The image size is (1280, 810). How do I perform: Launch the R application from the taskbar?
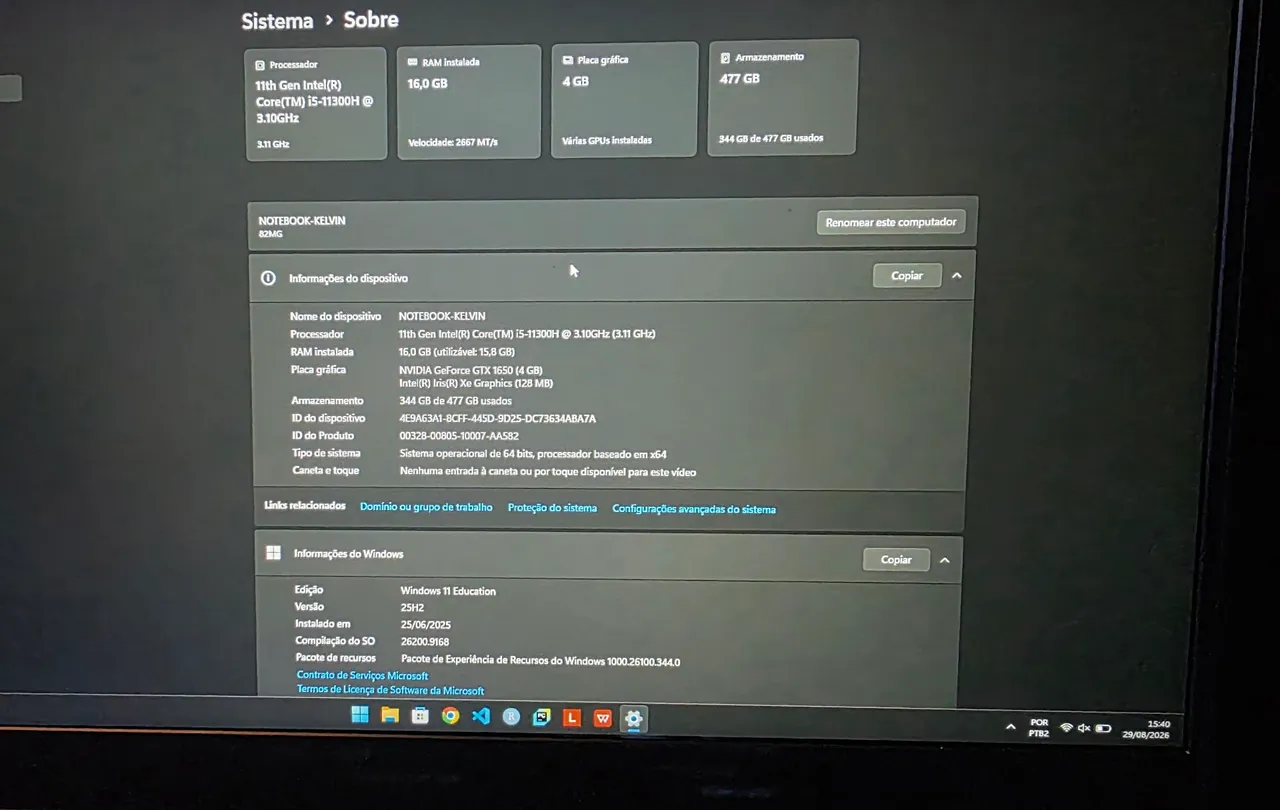click(511, 717)
